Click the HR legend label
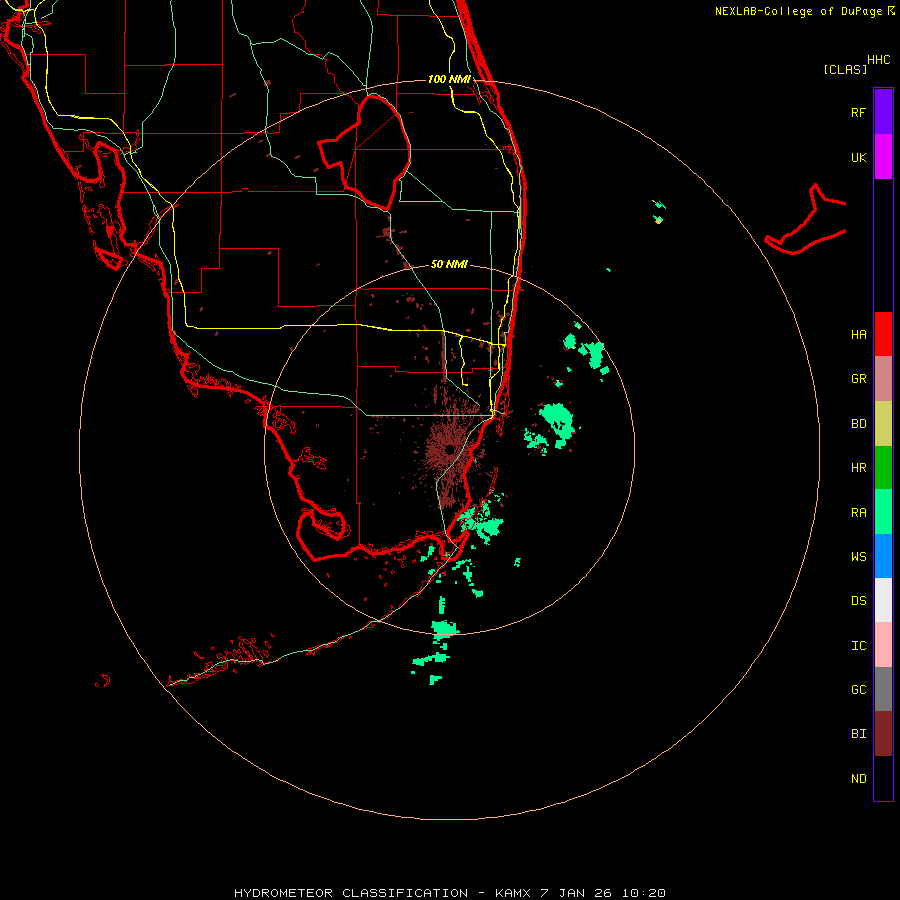This screenshot has width=900, height=900. tap(858, 468)
